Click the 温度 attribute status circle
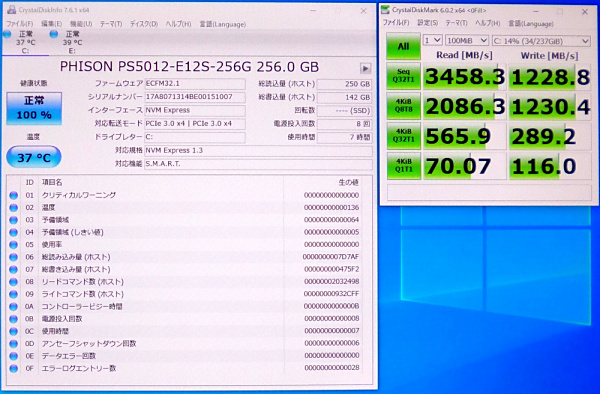This screenshot has height=394, width=600. 13,208
